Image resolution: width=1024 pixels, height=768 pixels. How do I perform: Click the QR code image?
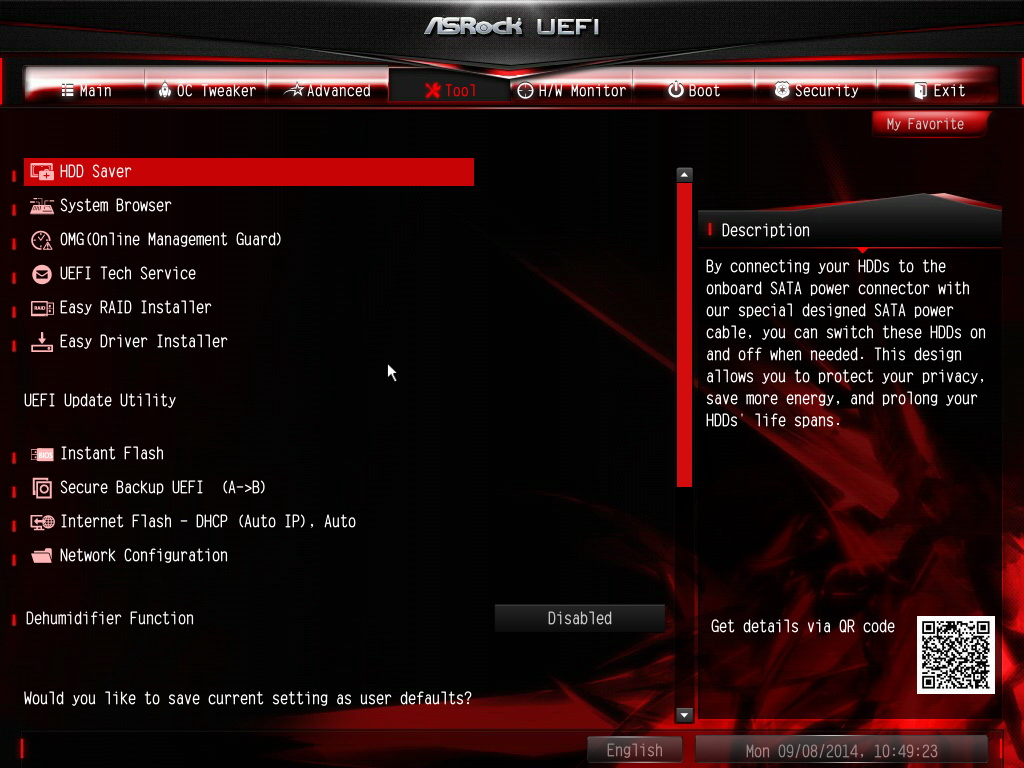955,655
